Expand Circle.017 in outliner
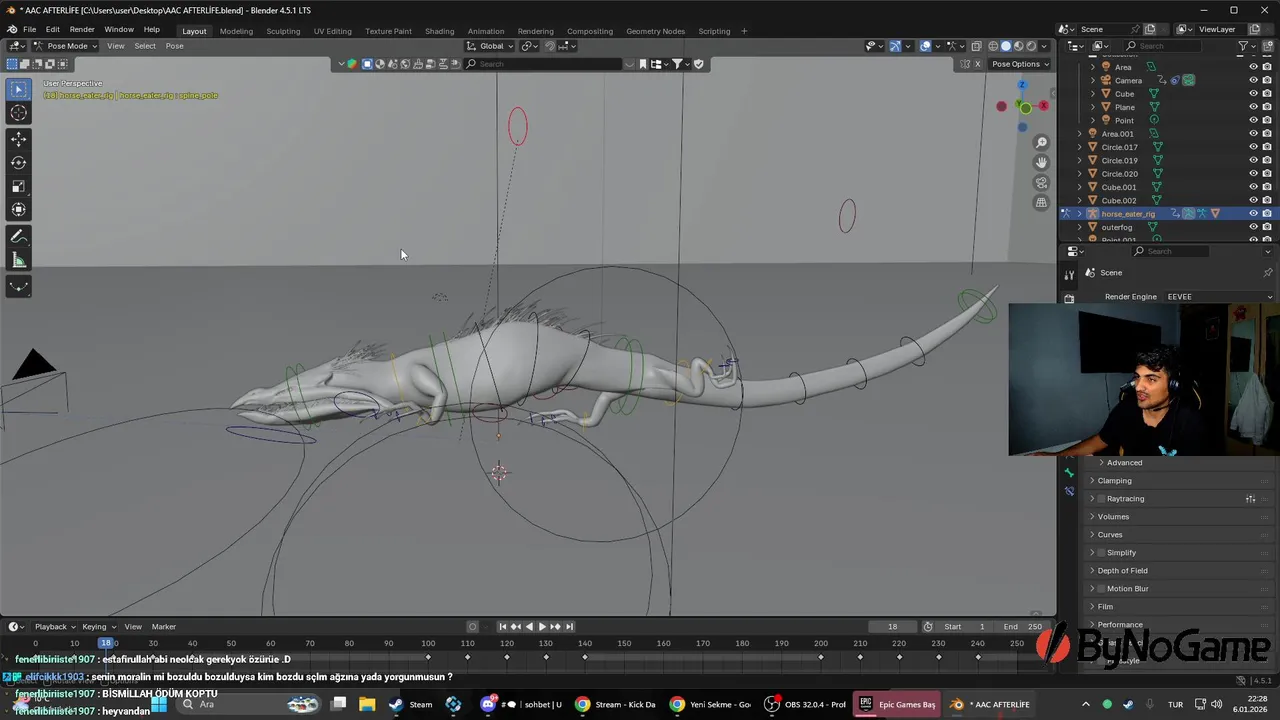The width and height of the screenshot is (1280, 720). pos(1079,147)
